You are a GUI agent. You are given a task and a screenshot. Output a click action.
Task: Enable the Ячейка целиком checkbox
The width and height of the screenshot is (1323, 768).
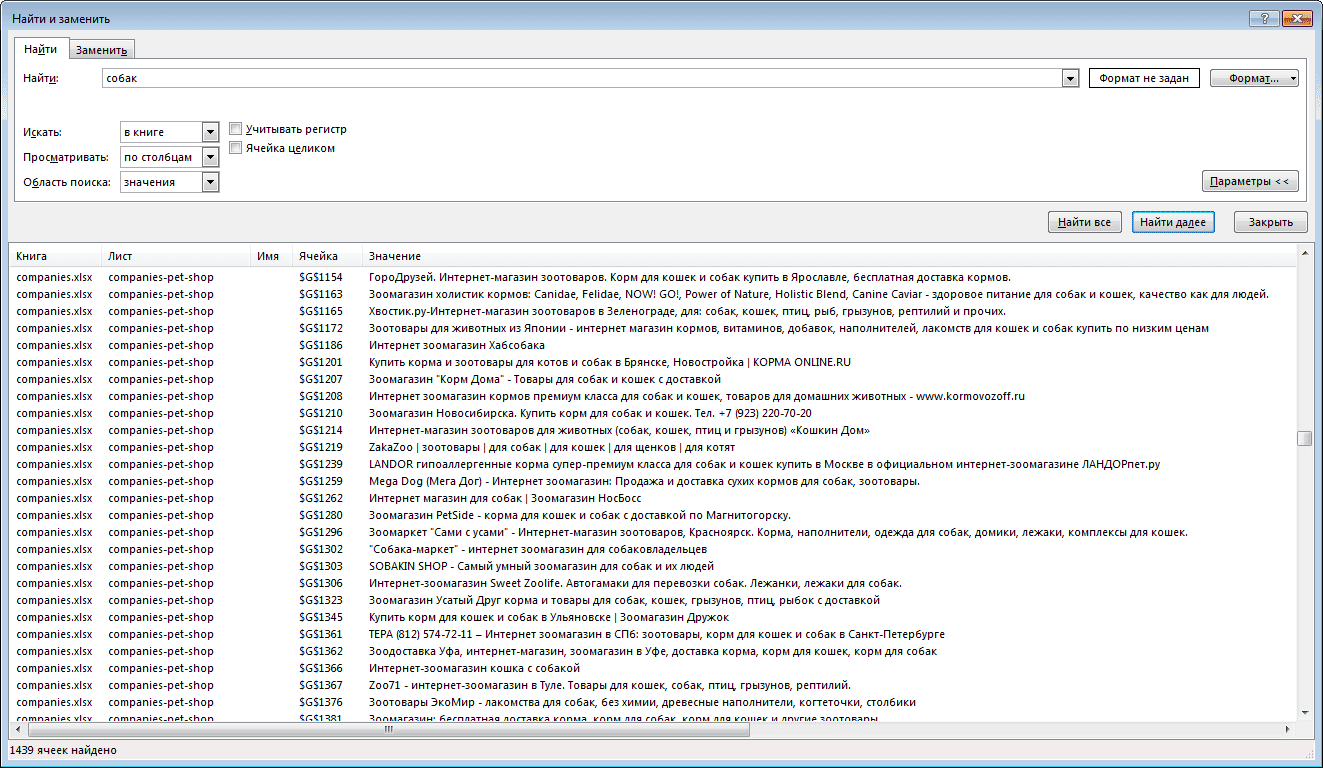coord(236,148)
